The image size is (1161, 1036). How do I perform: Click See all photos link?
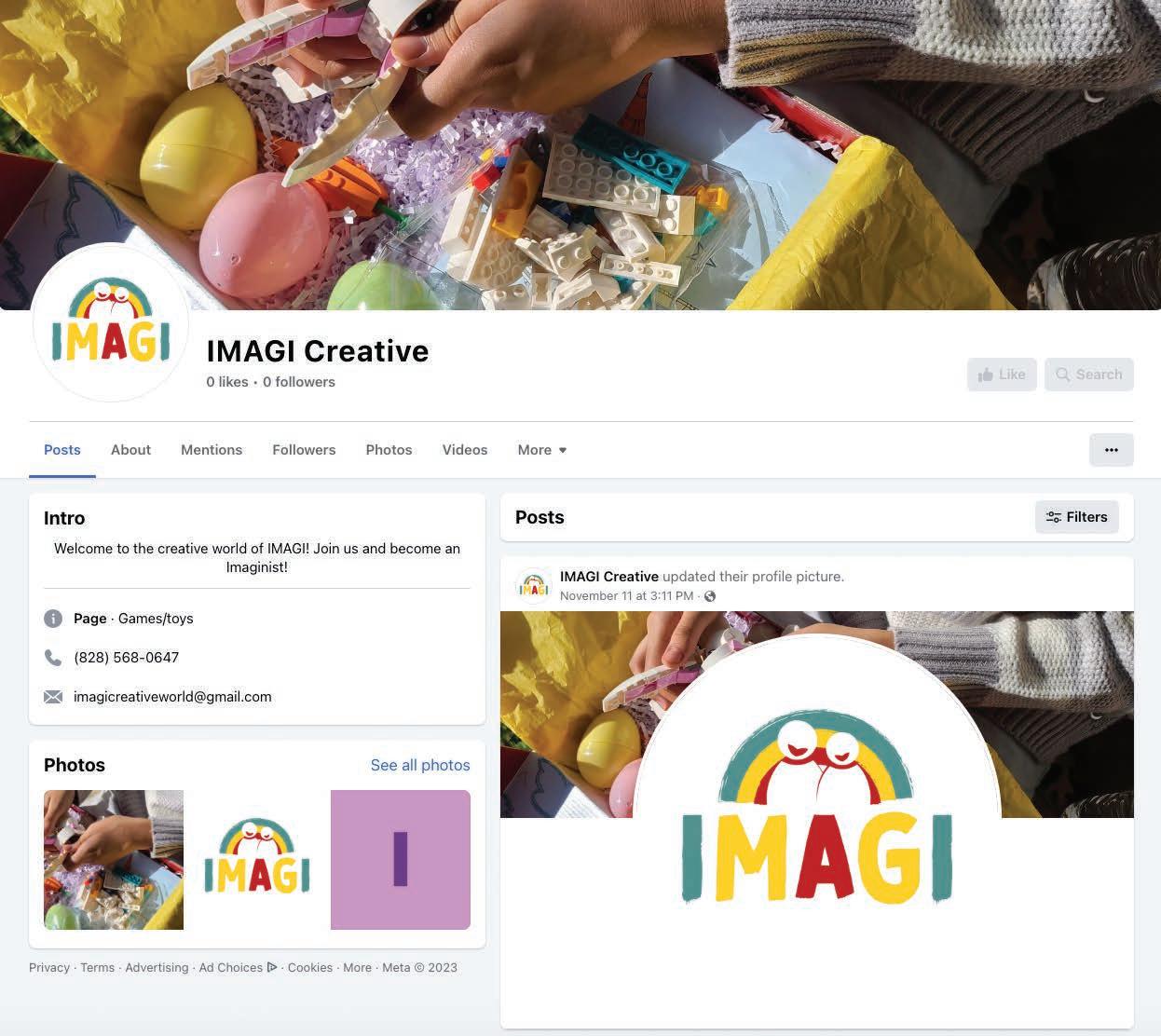(x=420, y=765)
